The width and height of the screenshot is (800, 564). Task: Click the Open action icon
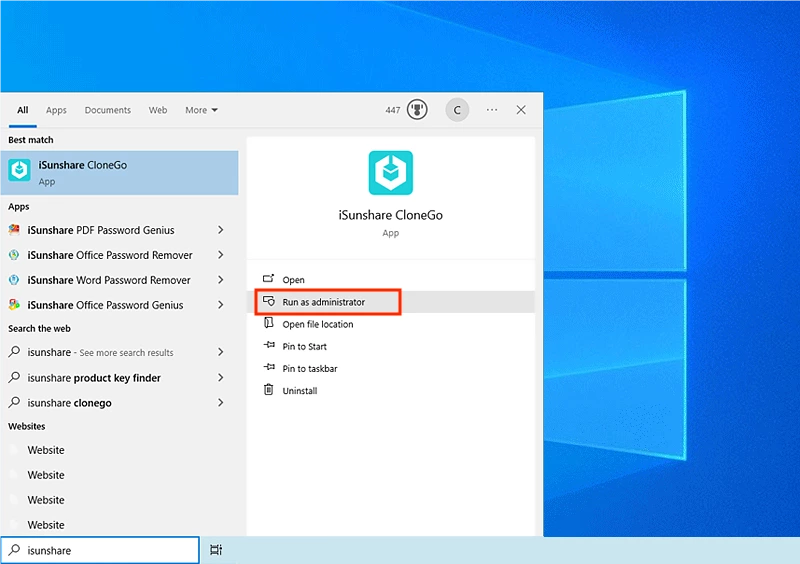(x=268, y=279)
